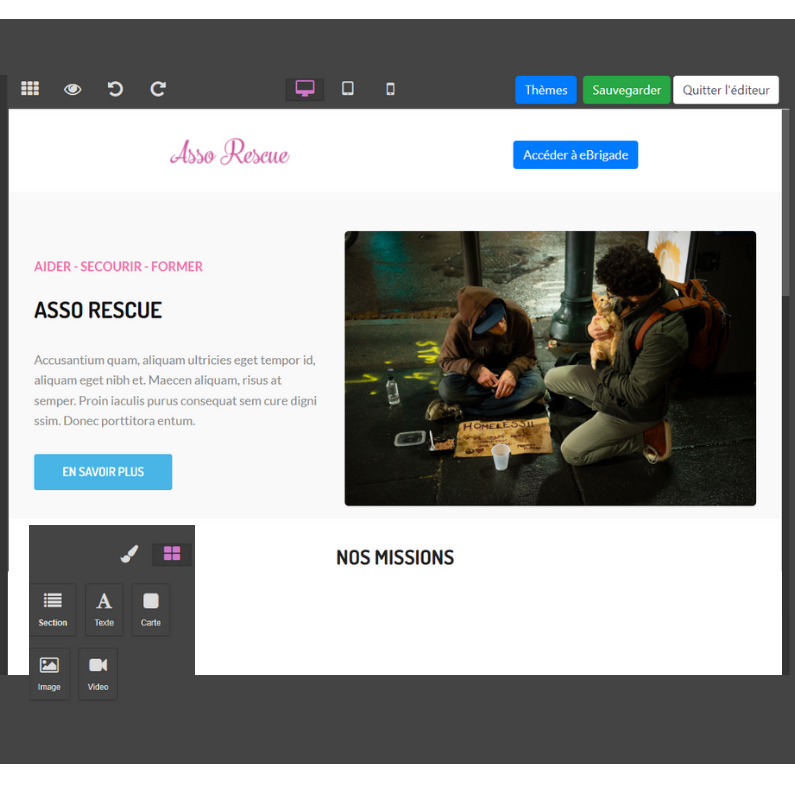The image size is (795, 796).
Task: Toggle preview mode with the eye icon
Action: [73, 89]
